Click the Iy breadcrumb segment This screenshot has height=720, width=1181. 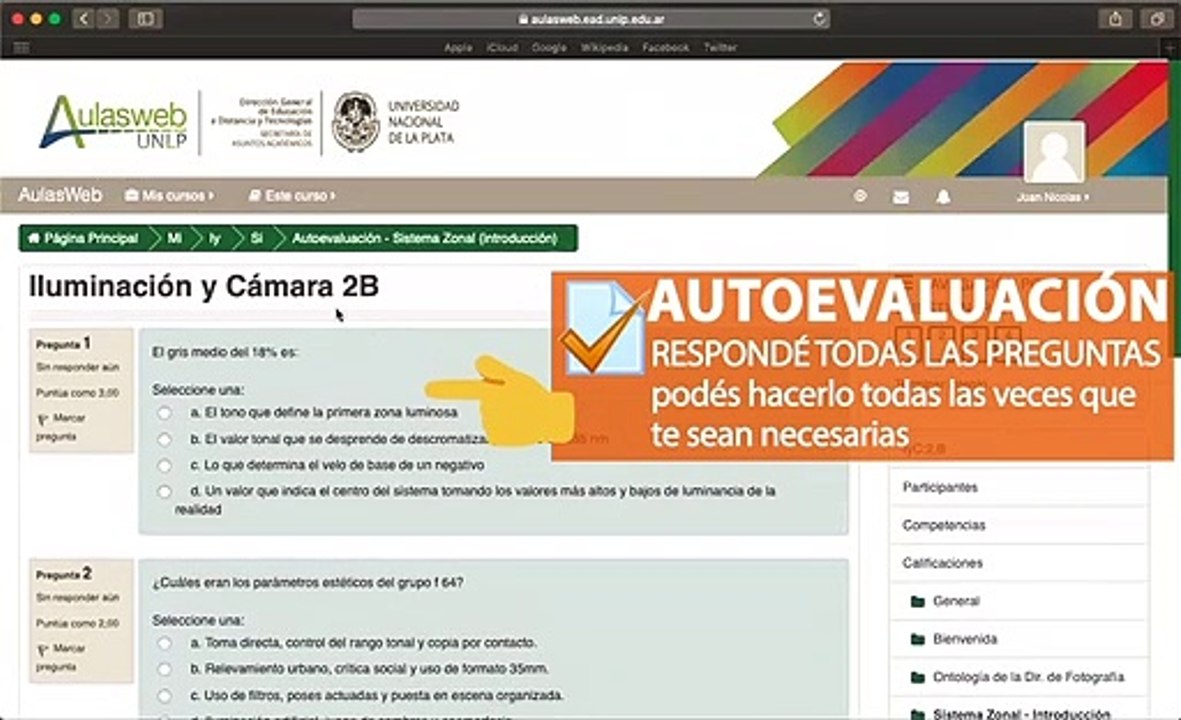[x=215, y=239]
